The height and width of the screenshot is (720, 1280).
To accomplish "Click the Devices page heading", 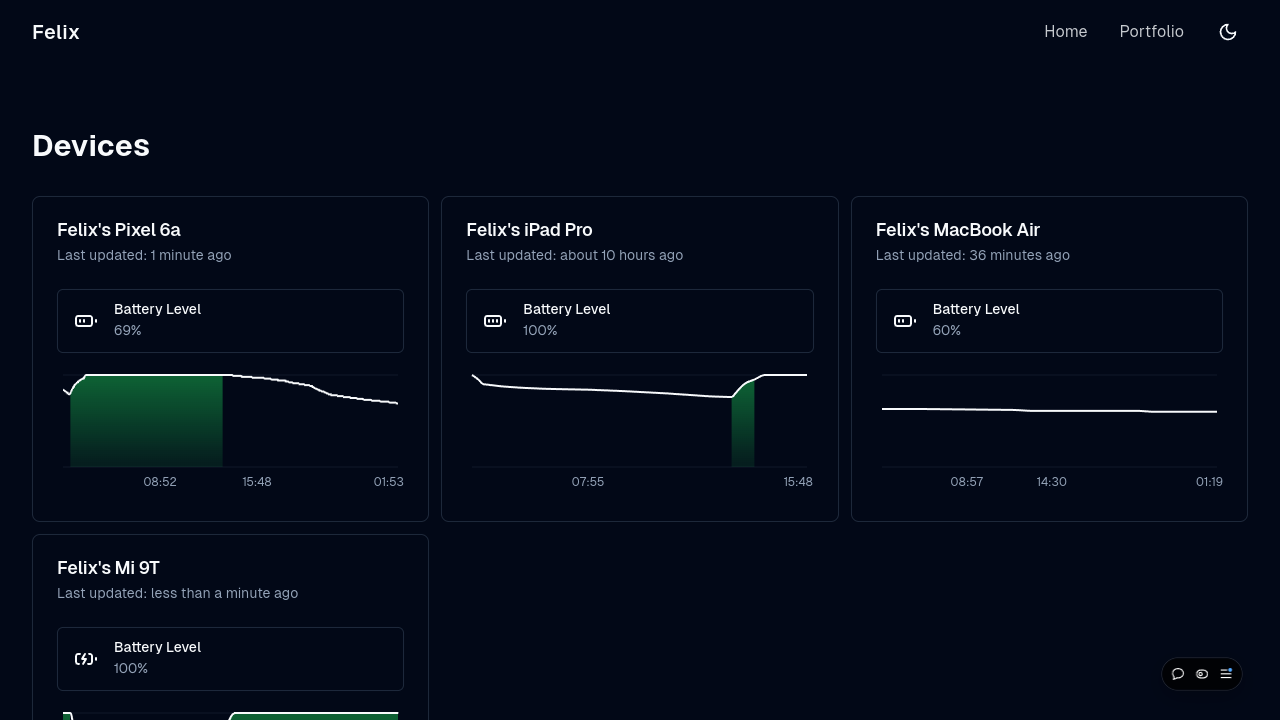I will pyautogui.click(x=91, y=146).
